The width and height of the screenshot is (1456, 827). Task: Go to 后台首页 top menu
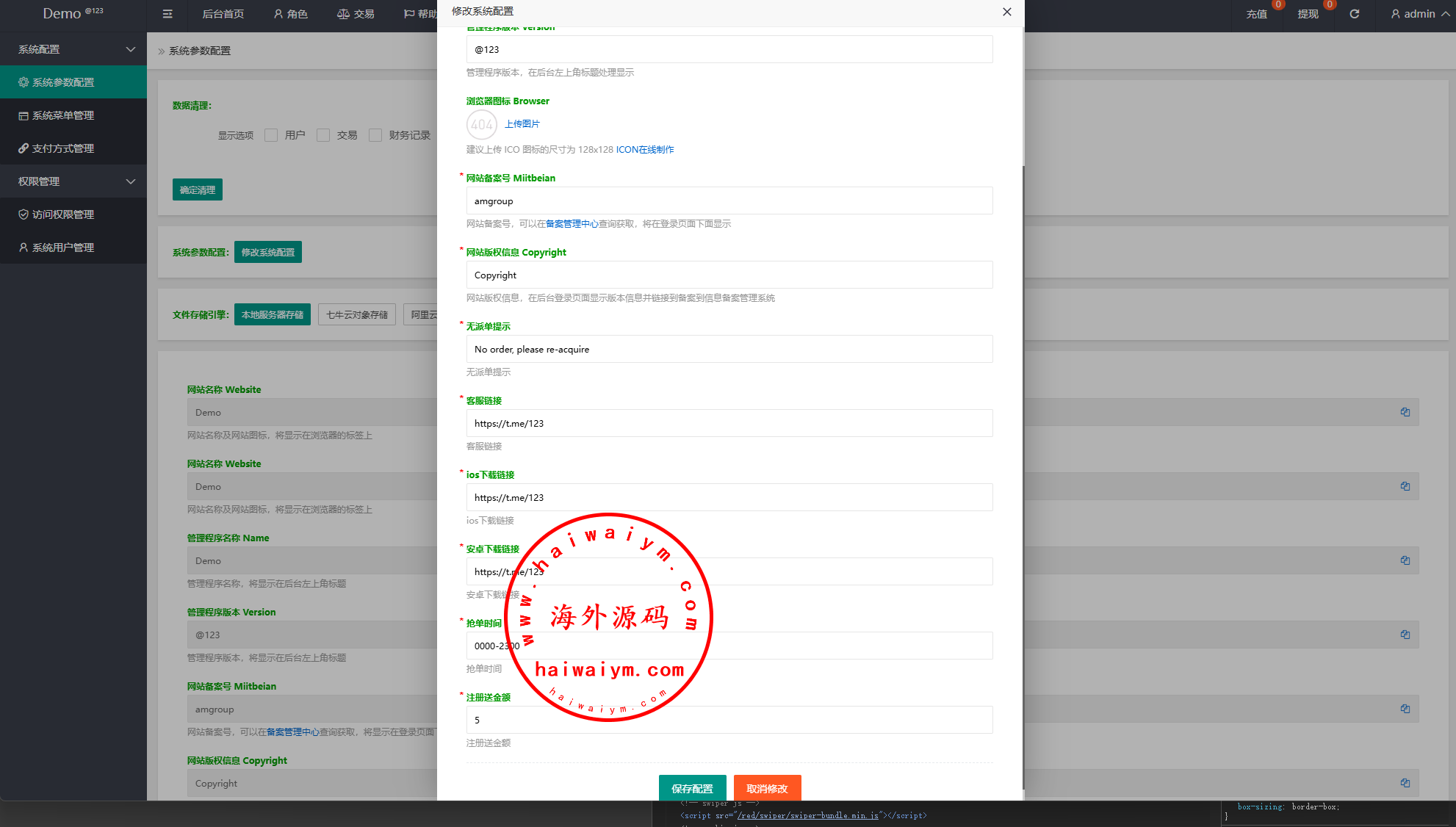tap(223, 14)
